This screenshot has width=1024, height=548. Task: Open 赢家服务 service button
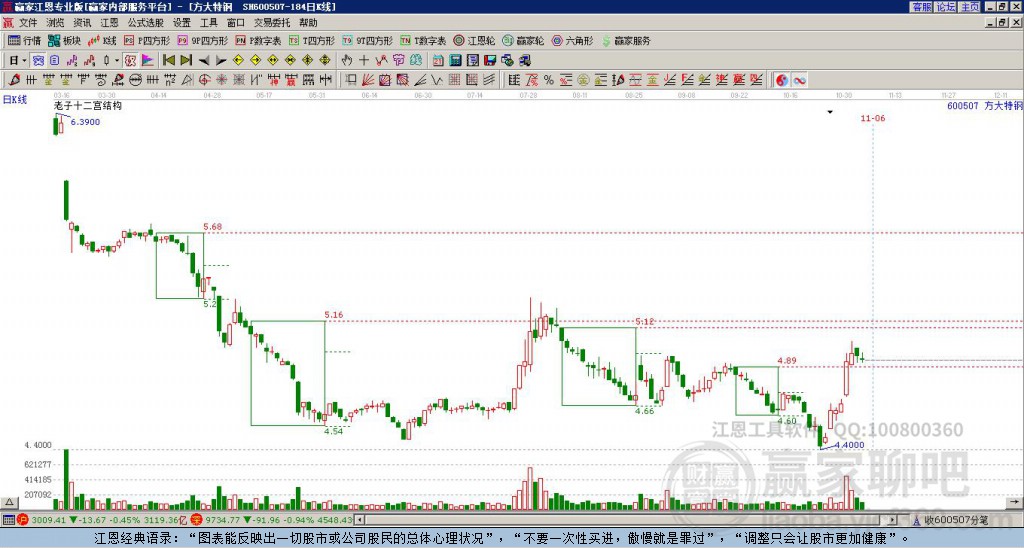click(x=626, y=40)
